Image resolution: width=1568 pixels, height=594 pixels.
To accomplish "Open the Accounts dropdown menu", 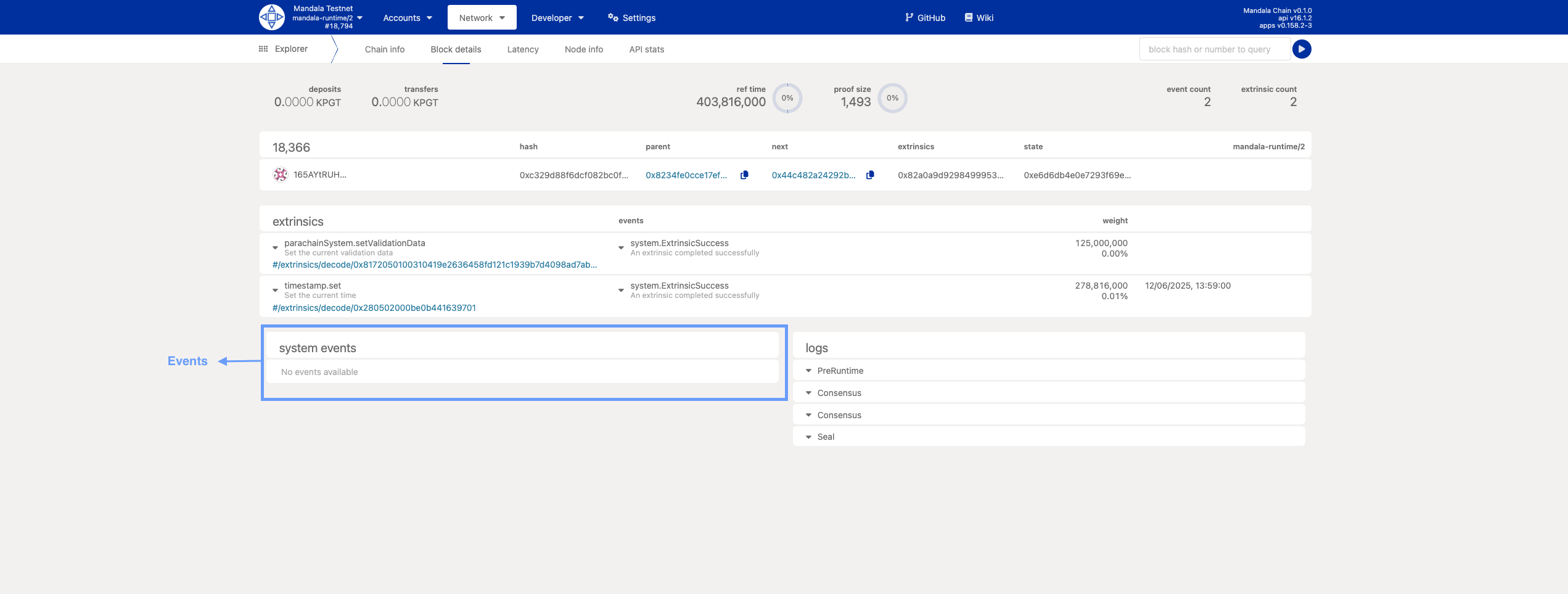I will pyautogui.click(x=408, y=17).
